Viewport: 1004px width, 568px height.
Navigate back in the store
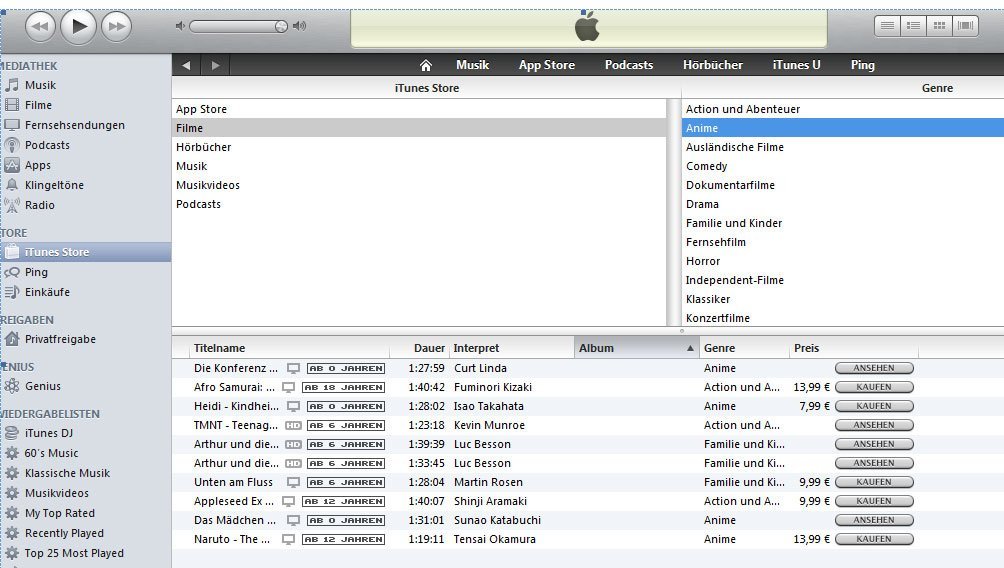click(186, 65)
